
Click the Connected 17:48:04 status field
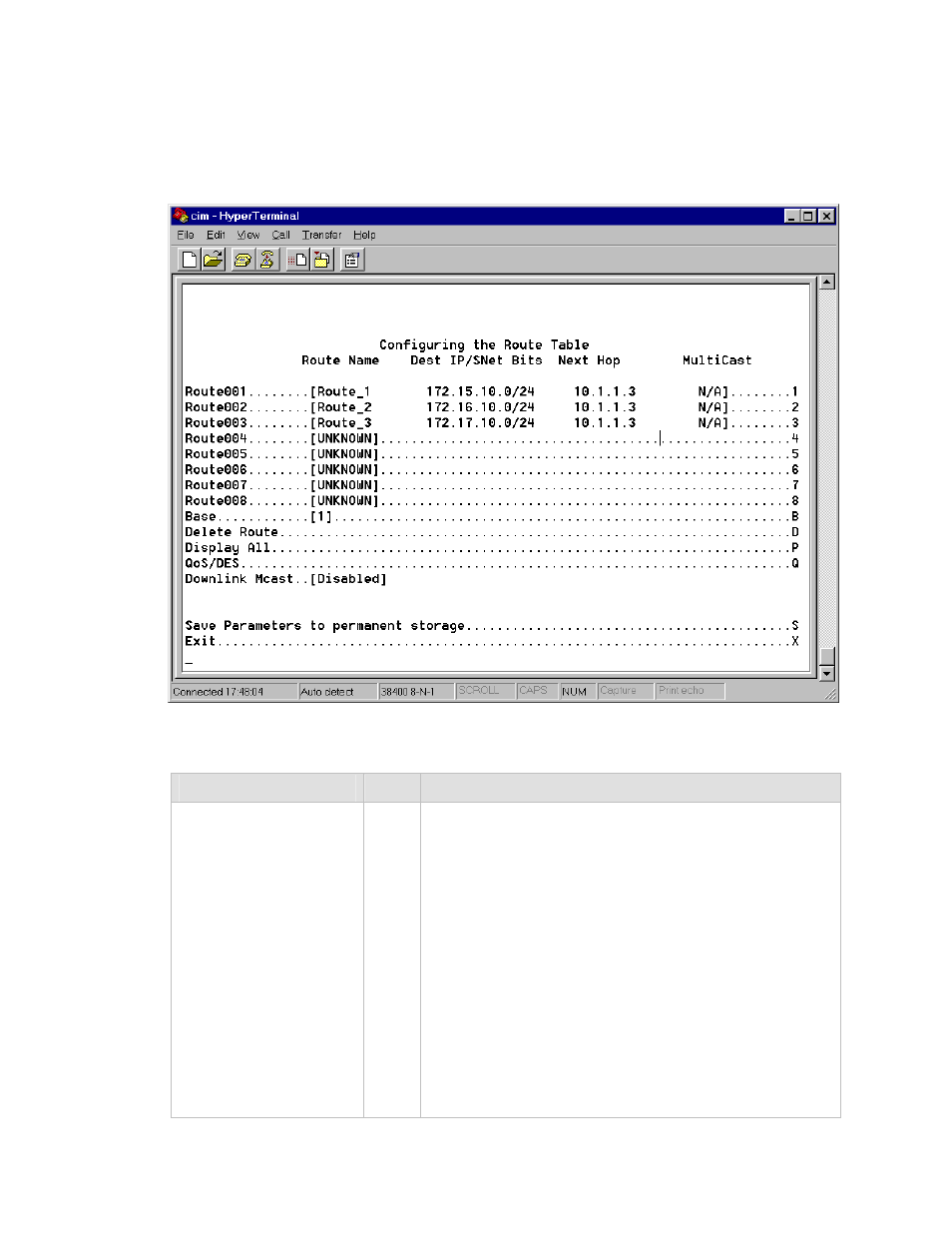(235, 692)
